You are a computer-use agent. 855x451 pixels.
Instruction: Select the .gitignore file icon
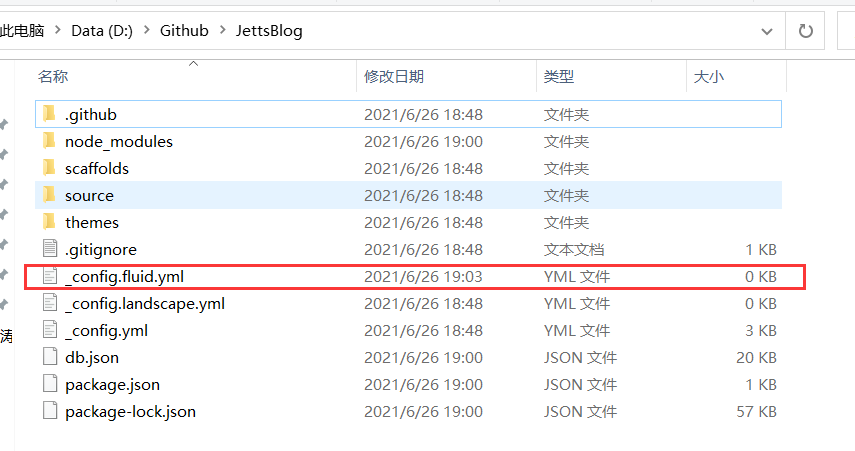(x=50, y=249)
